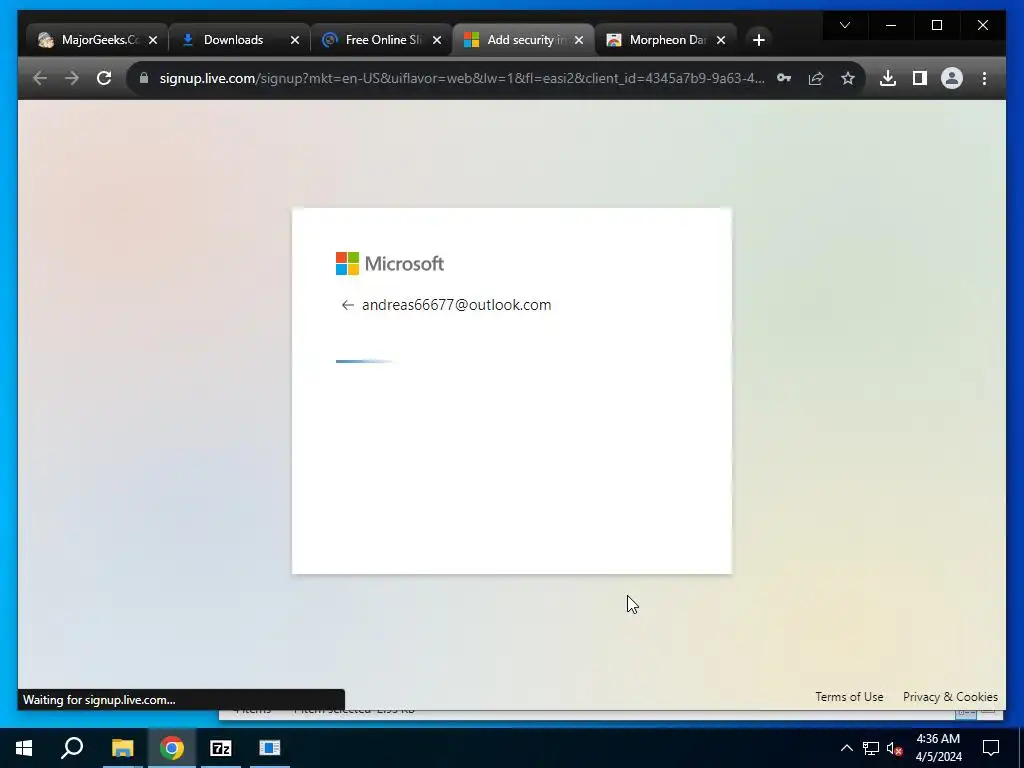Click the signup.live.com address bar
This screenshot has width=1024, height=768.
coord(461,78)
